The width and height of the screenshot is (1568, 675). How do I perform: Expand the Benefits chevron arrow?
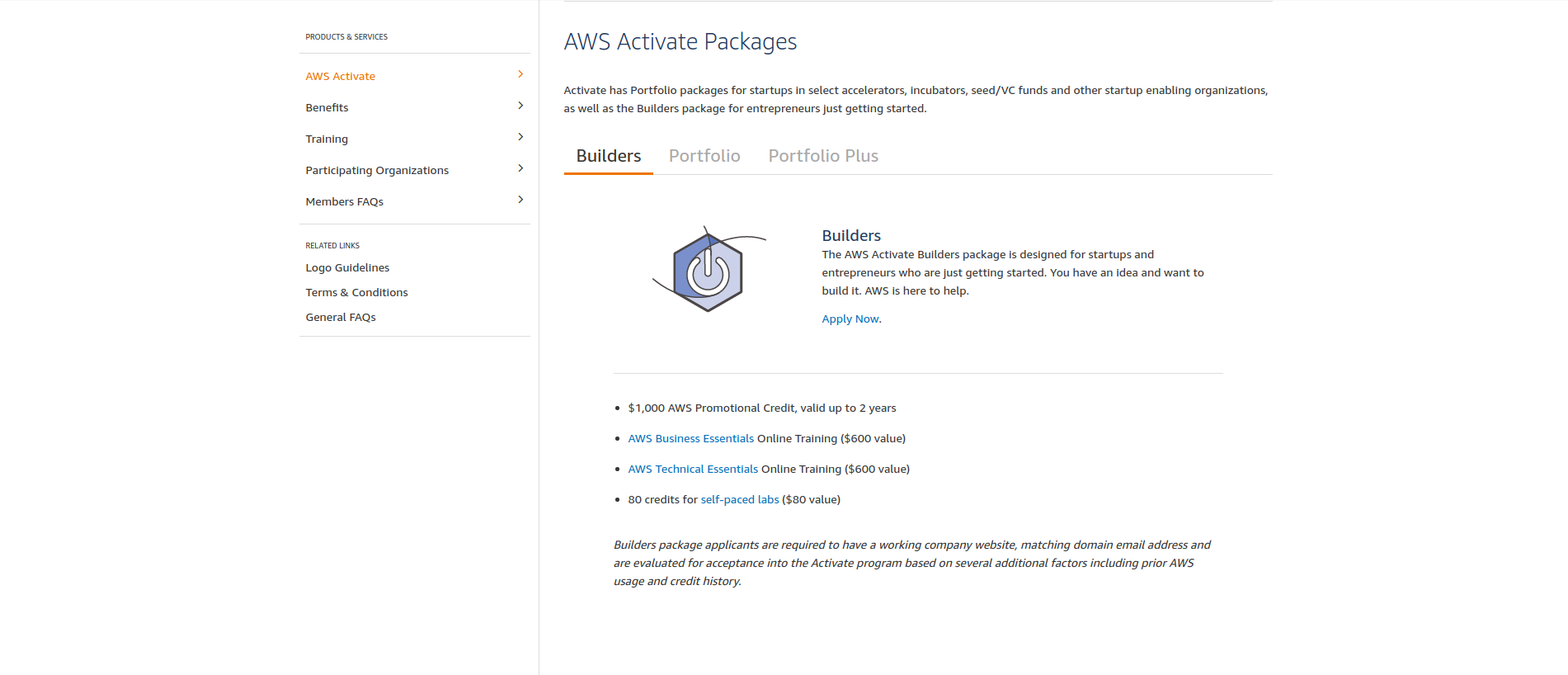point(520,106)
